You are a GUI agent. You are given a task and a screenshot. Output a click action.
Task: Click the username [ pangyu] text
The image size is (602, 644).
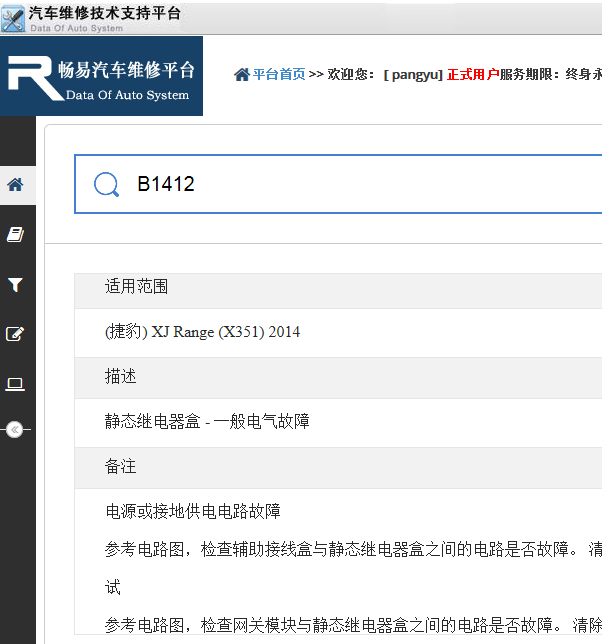pyautogui.click(x=413, y=74)
